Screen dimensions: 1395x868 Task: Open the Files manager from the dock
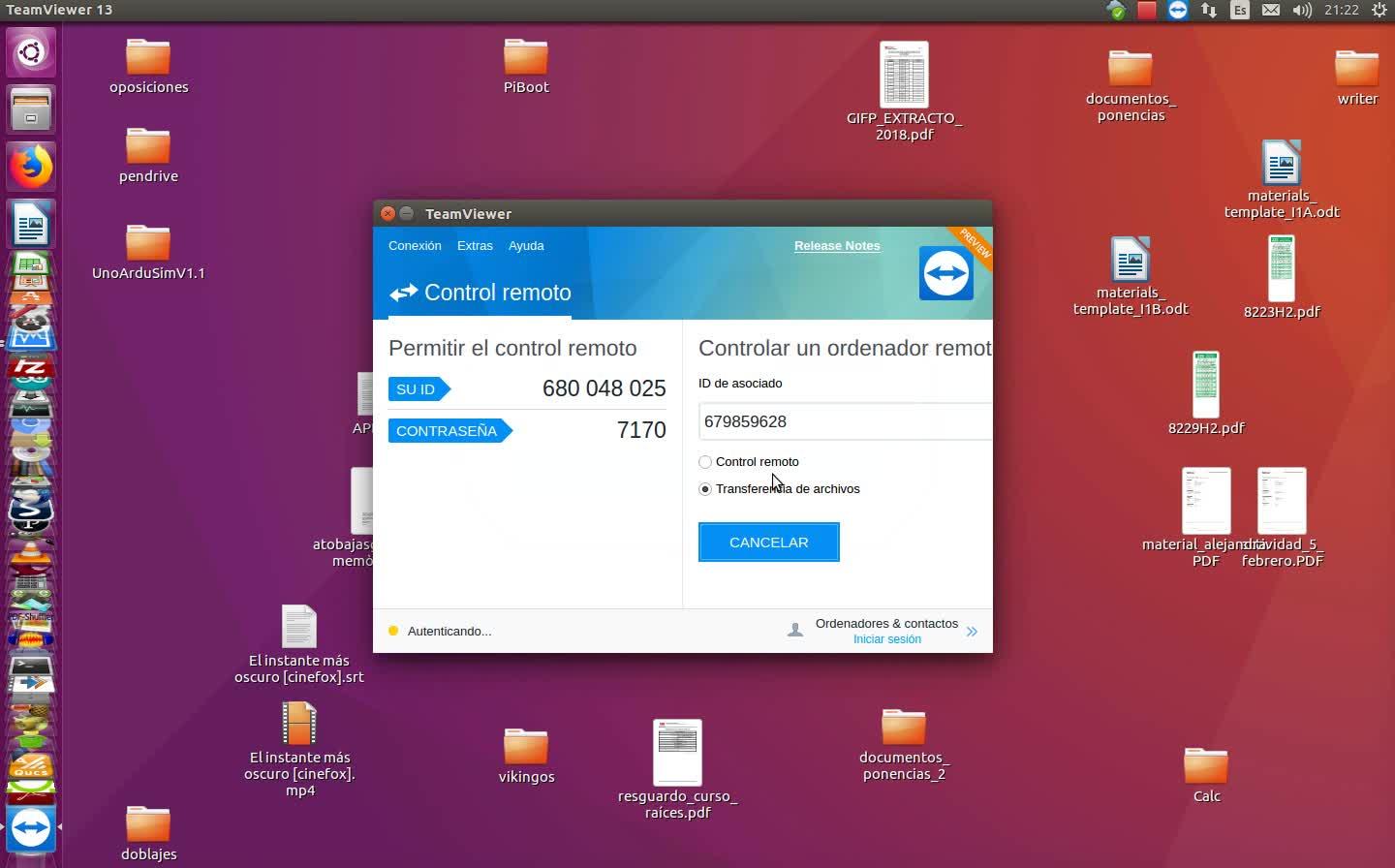(x=31, y=109)
